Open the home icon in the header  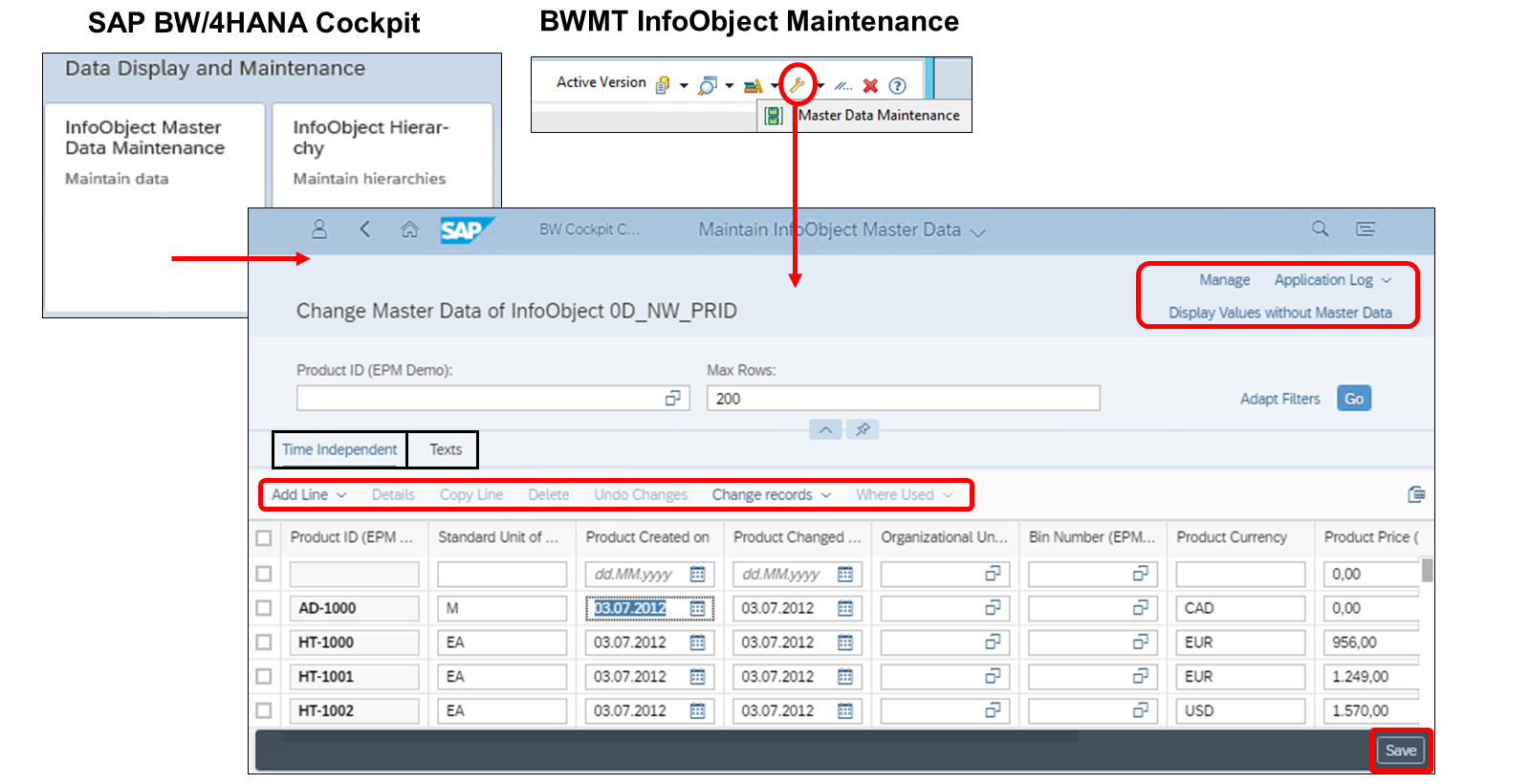point(409,229)
